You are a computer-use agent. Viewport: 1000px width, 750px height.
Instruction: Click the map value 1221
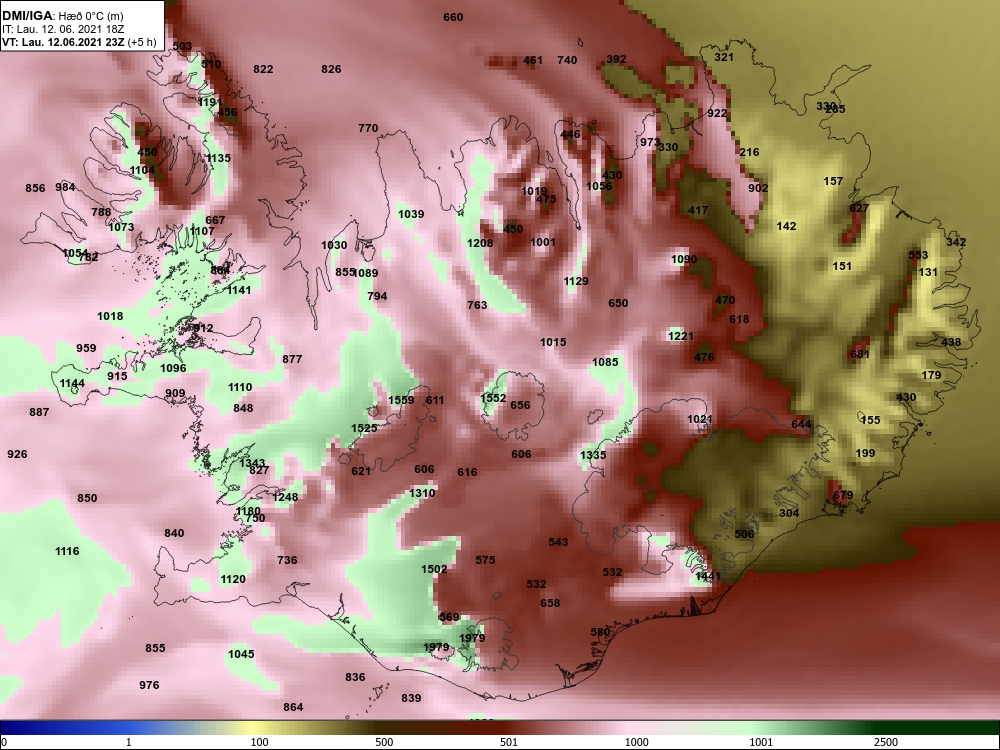pyautogui.click(x=680, y=335)
